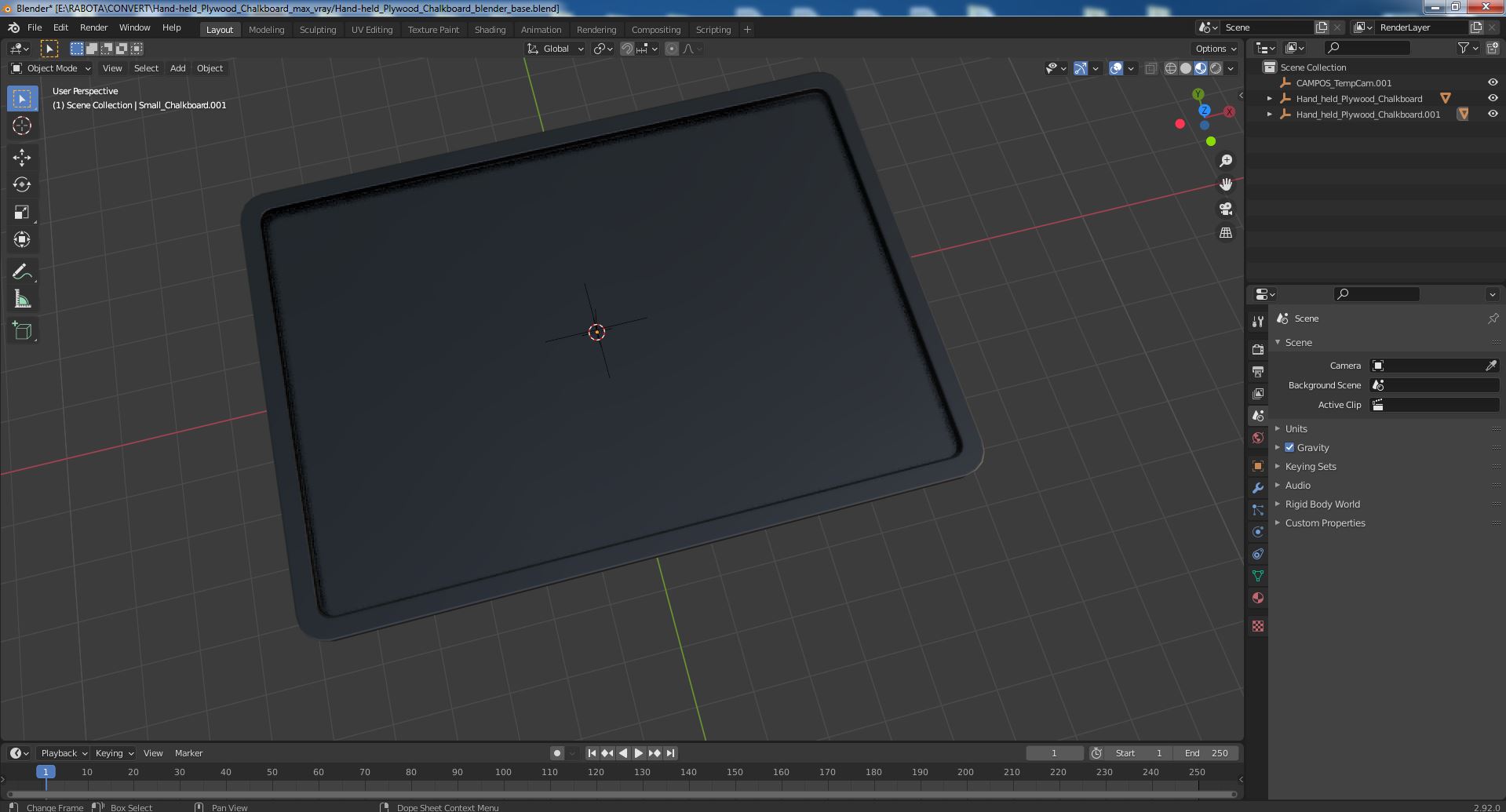Open the Object Constraints properties tab
The image size is (1506, 812).
pyautogui.click(x=1258, y=554)
